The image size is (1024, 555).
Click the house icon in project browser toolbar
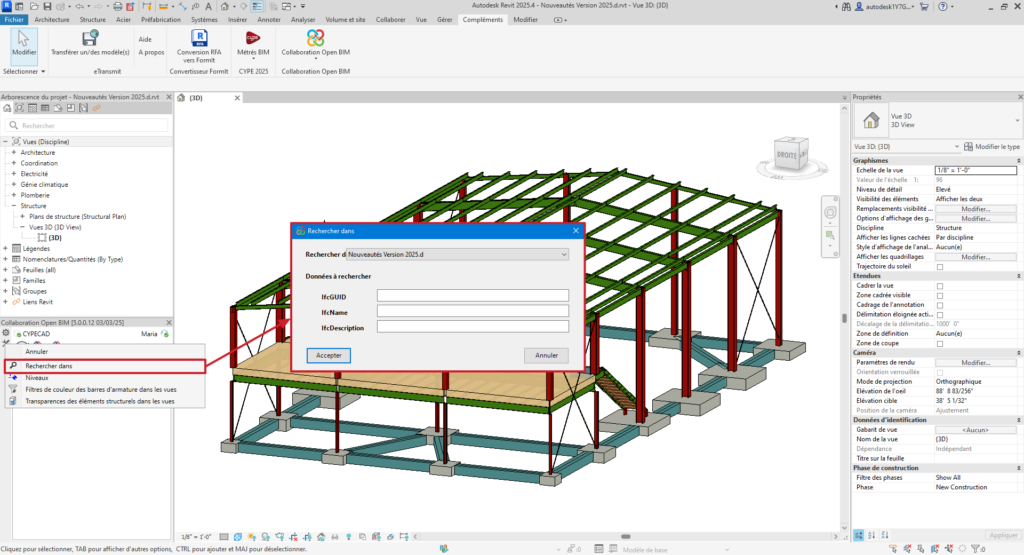point(7,108)
